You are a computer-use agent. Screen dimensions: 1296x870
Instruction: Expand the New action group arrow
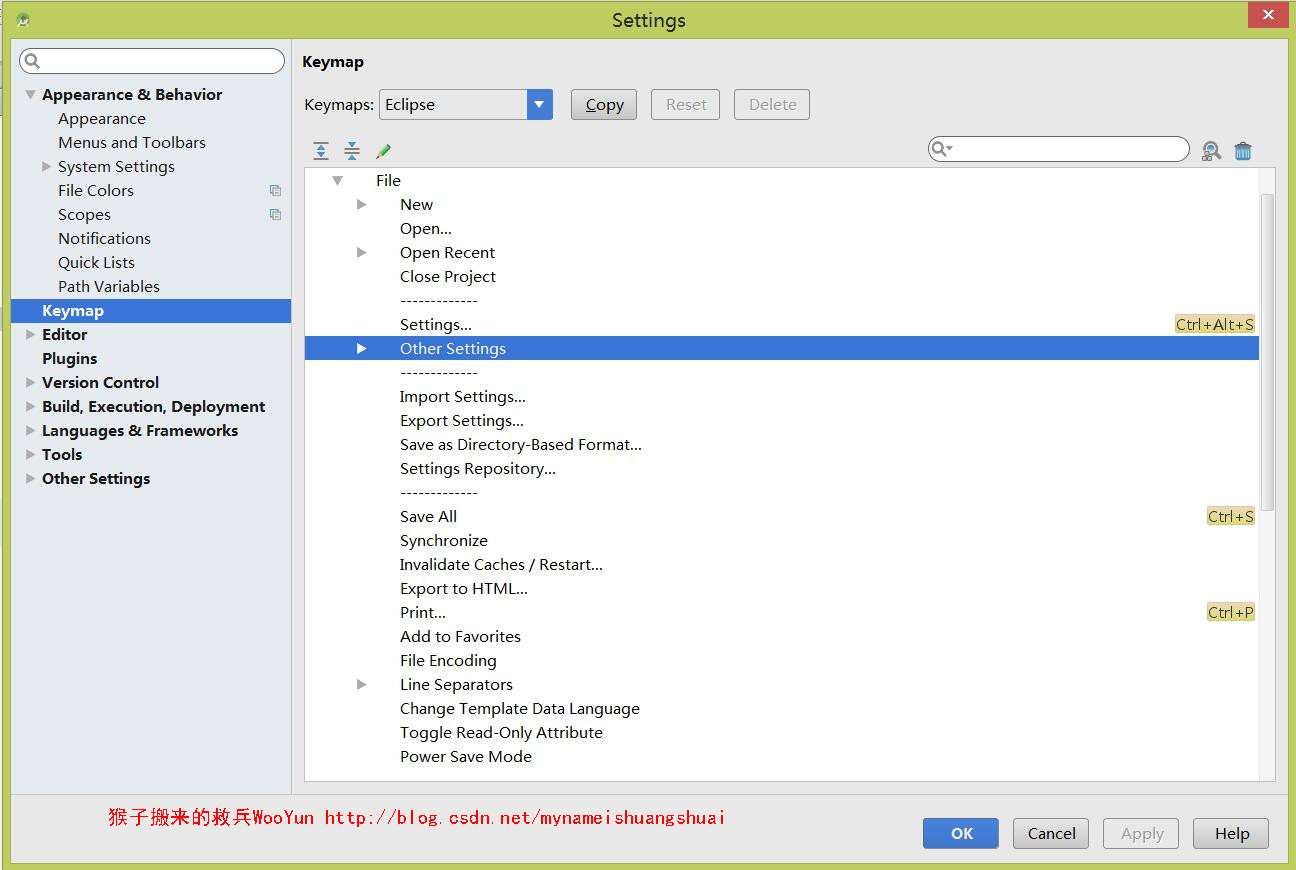pos(362,204)
